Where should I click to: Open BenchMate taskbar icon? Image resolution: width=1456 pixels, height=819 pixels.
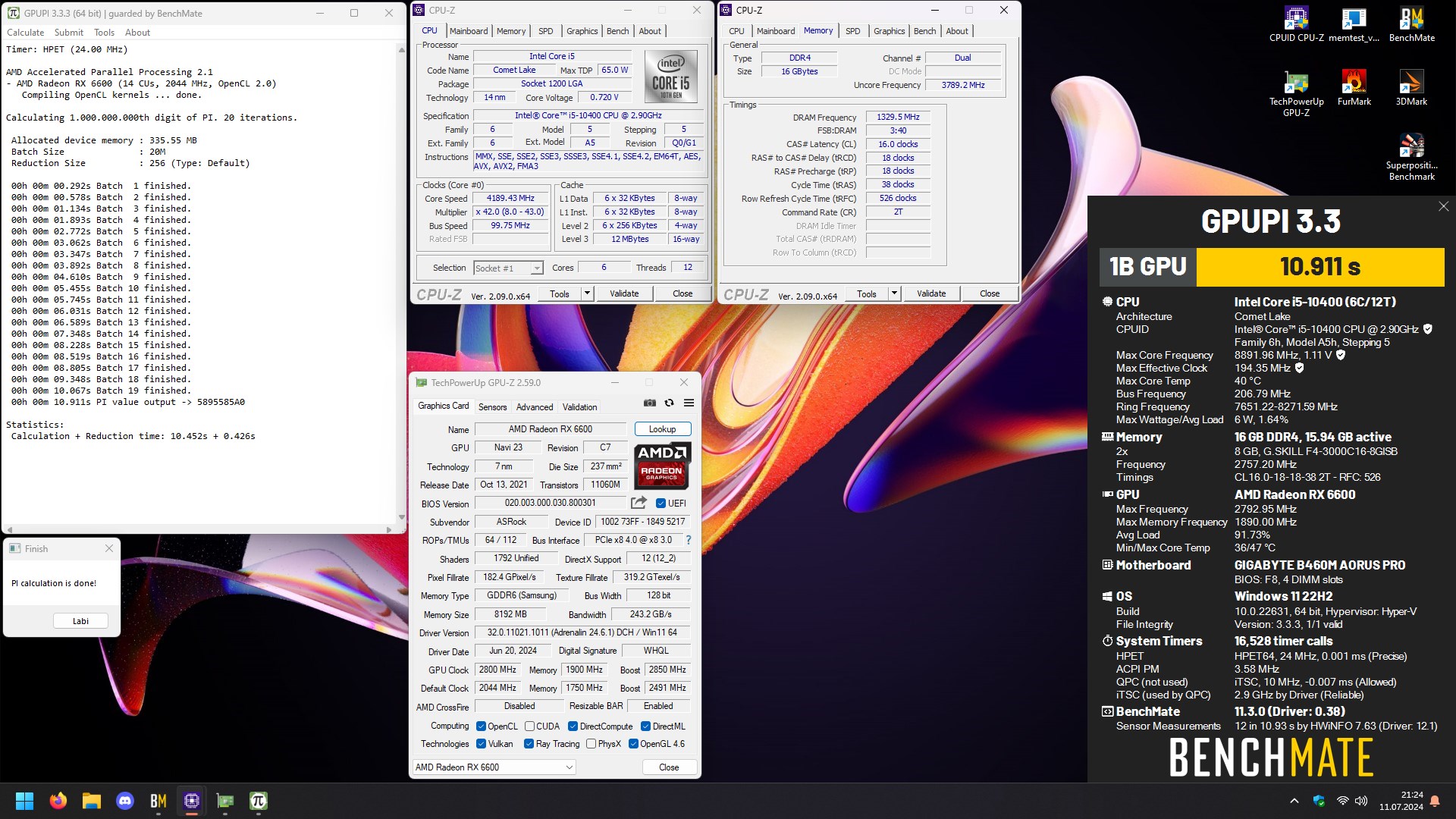158,801
